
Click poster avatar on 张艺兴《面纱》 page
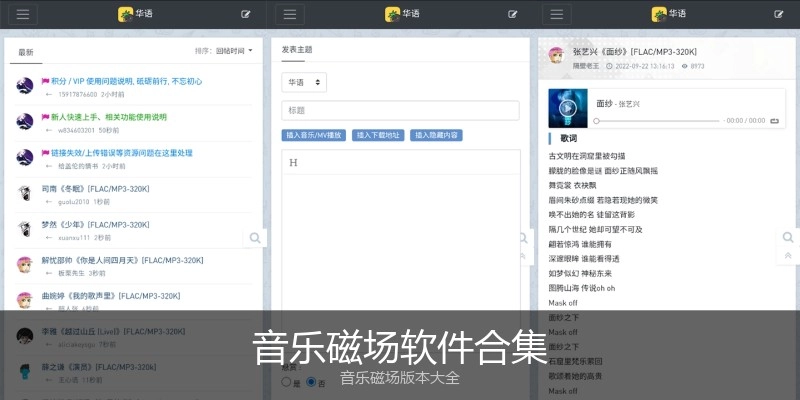click(x=556, y=55)
